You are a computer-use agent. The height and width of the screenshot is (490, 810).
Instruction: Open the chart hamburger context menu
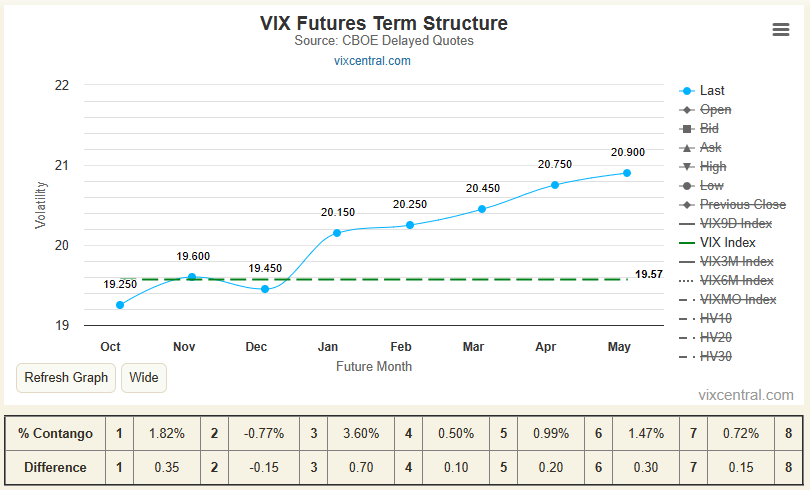coord(781,29)
